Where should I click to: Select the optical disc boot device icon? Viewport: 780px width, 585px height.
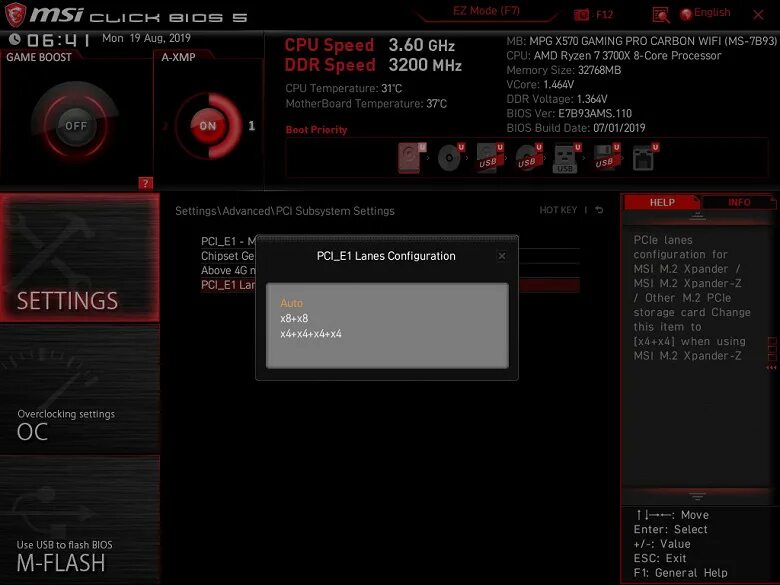[x=450, y=158]
